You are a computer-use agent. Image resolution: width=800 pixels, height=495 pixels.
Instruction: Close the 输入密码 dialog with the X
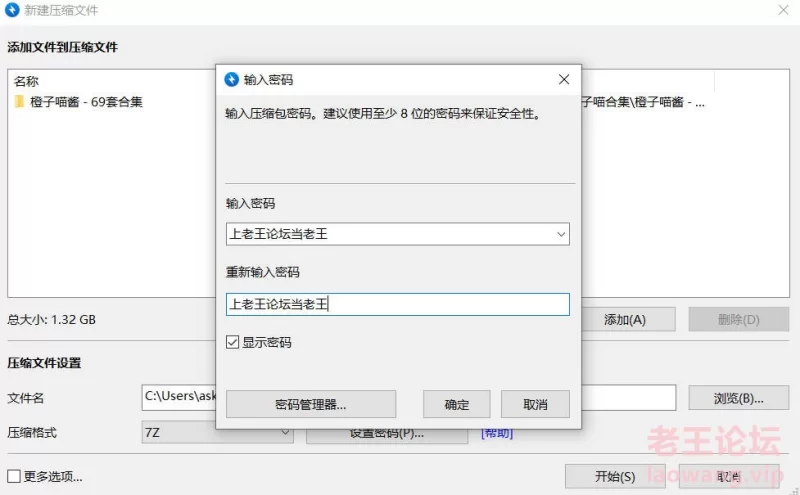pos(563,79)
